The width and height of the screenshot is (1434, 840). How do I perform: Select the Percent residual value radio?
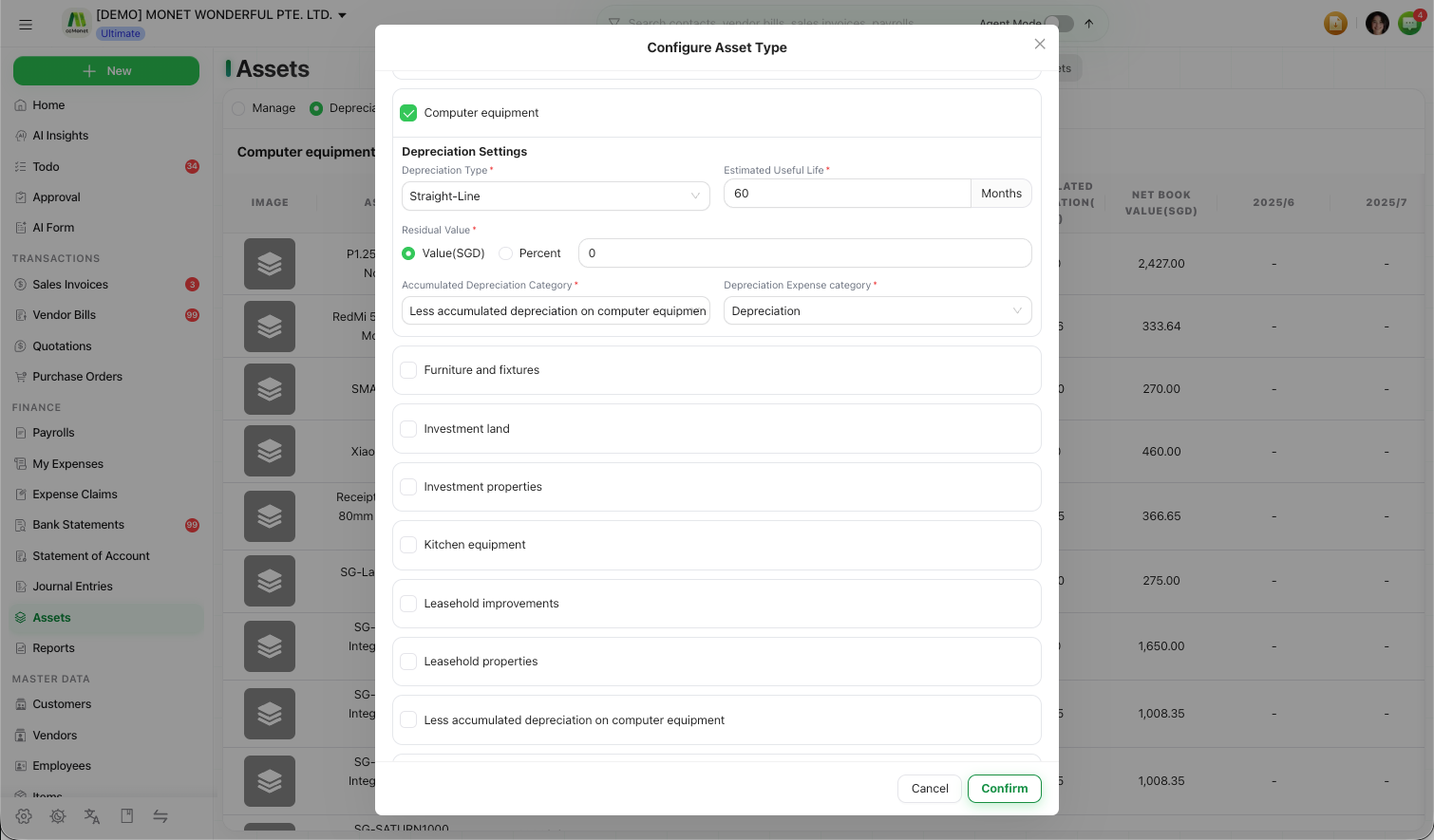coord(506,253)
